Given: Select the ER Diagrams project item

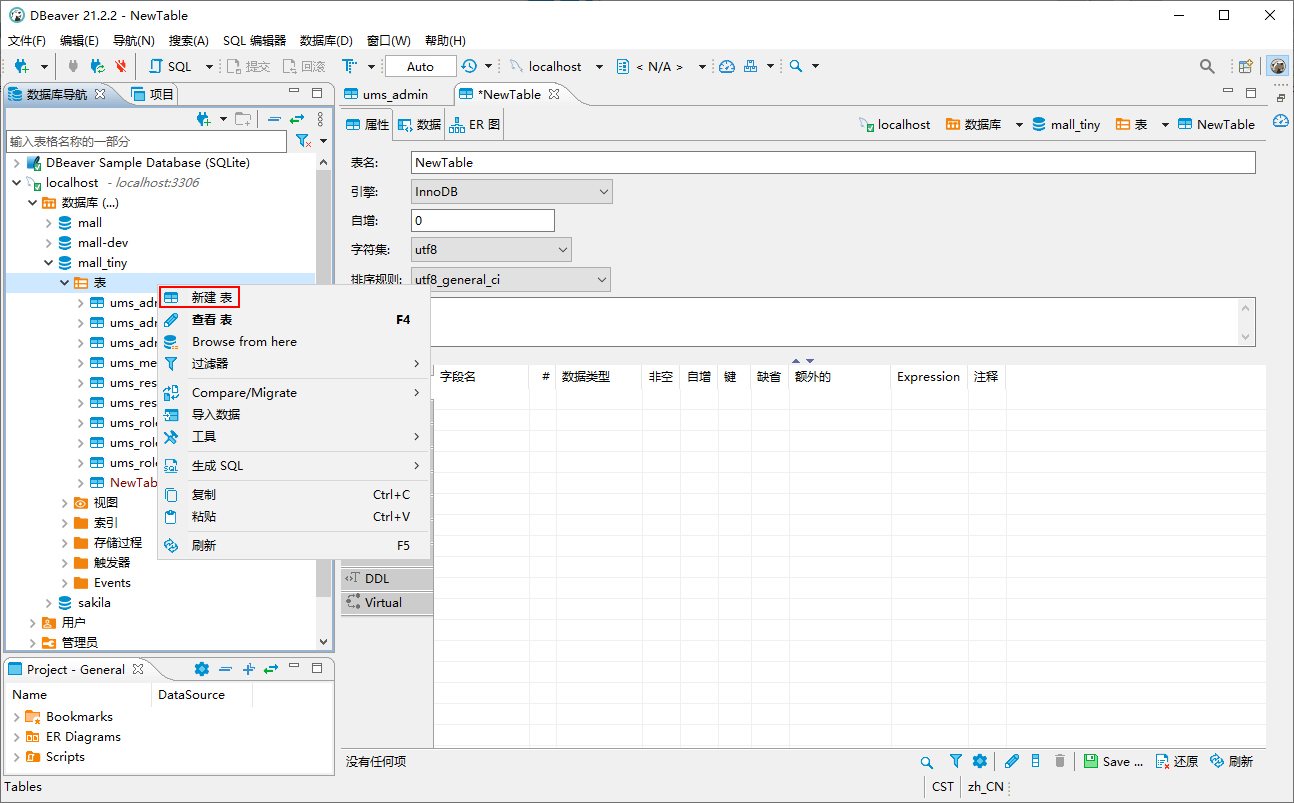Looking at the screenshot, I should [x=83, y=737].
